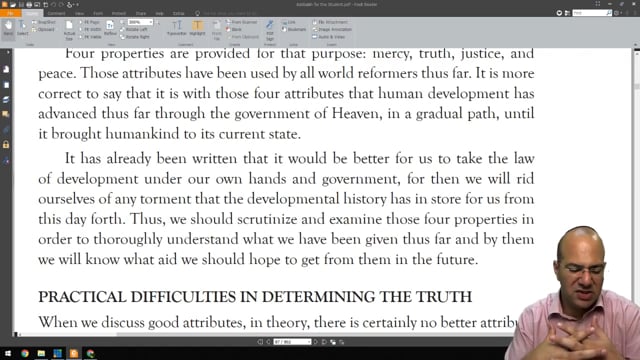Switch to the View ribbon tab

(79, 13)
